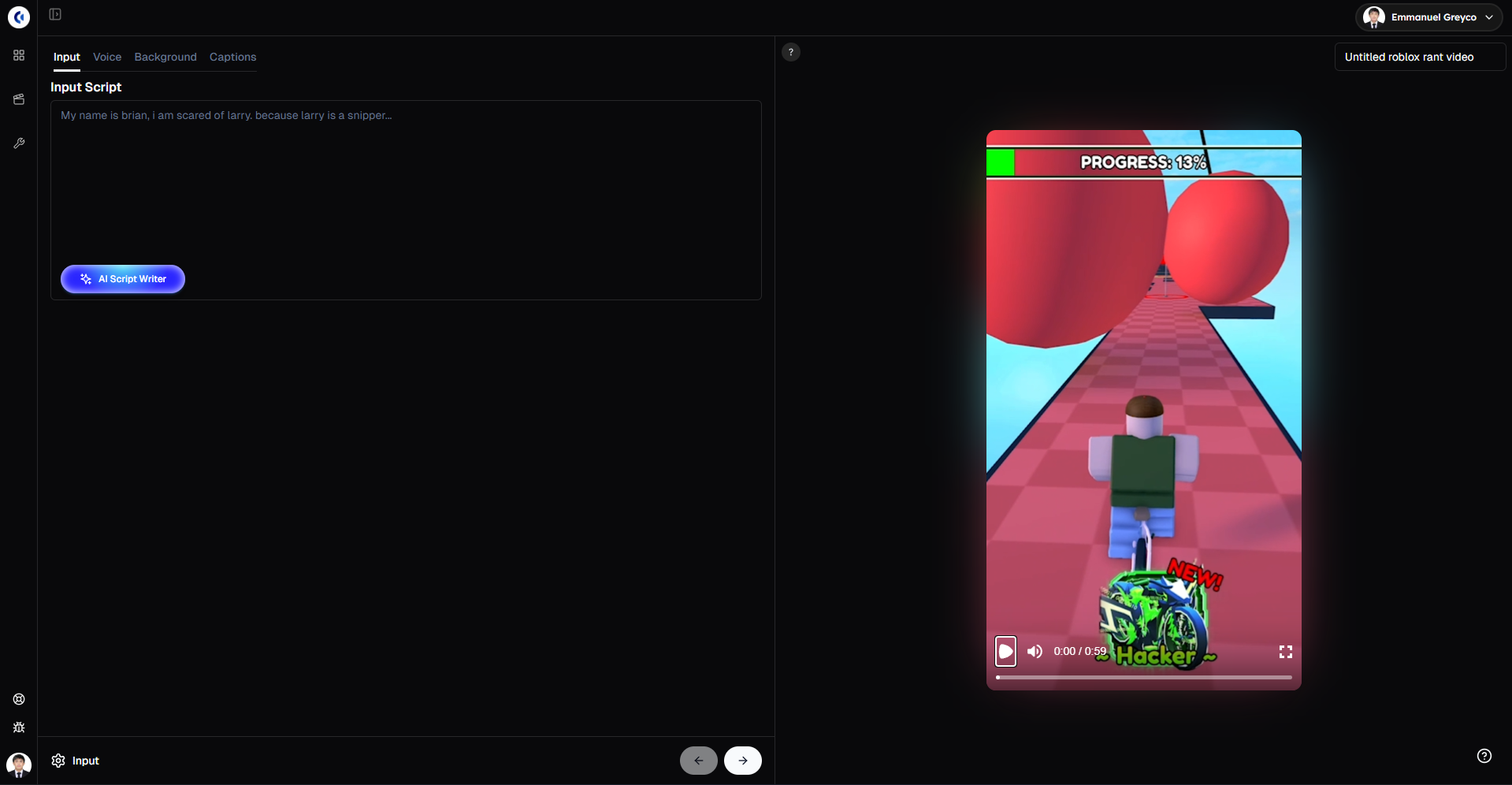Expand the Emmanuel Greyco account dropdown
Screen dimensions: 1512x785
[x=1429, y=17]
